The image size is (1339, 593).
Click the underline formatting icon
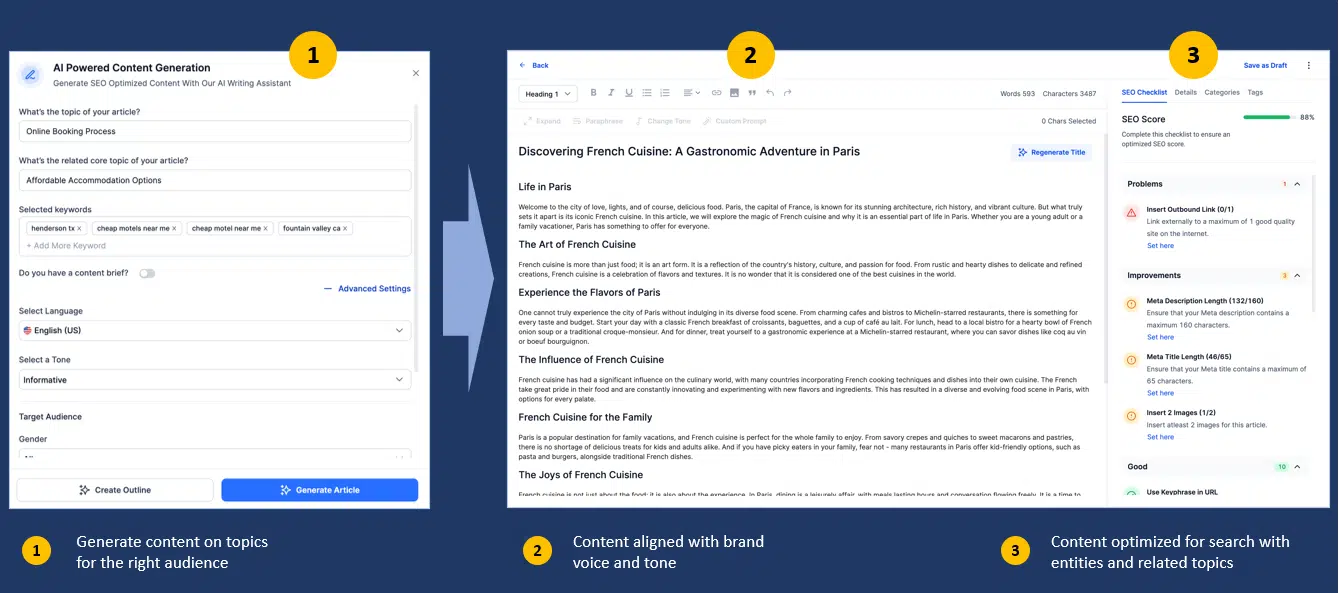coord(629,93)
